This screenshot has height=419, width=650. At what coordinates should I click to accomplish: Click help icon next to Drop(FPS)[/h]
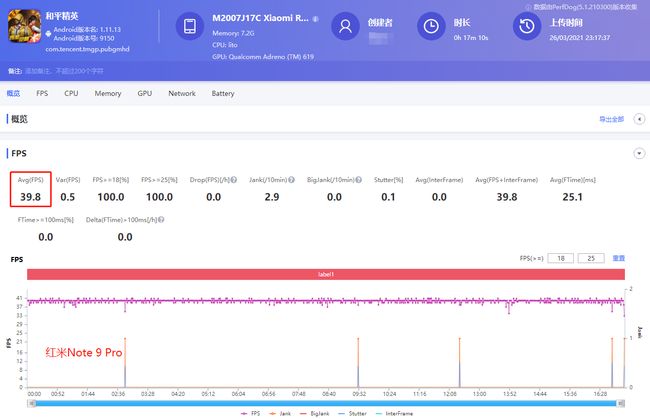click(x=235, y=179)
